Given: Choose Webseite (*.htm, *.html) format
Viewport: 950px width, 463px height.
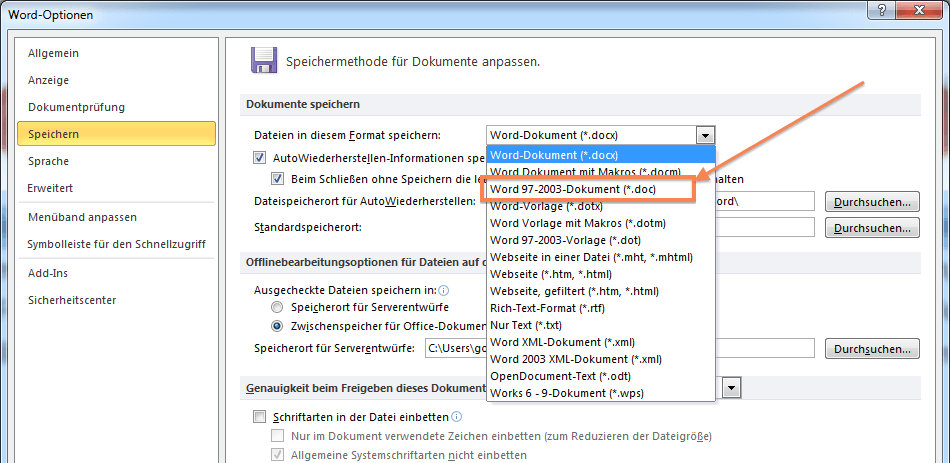Looking at the screenshot, I should coord(601,274).
